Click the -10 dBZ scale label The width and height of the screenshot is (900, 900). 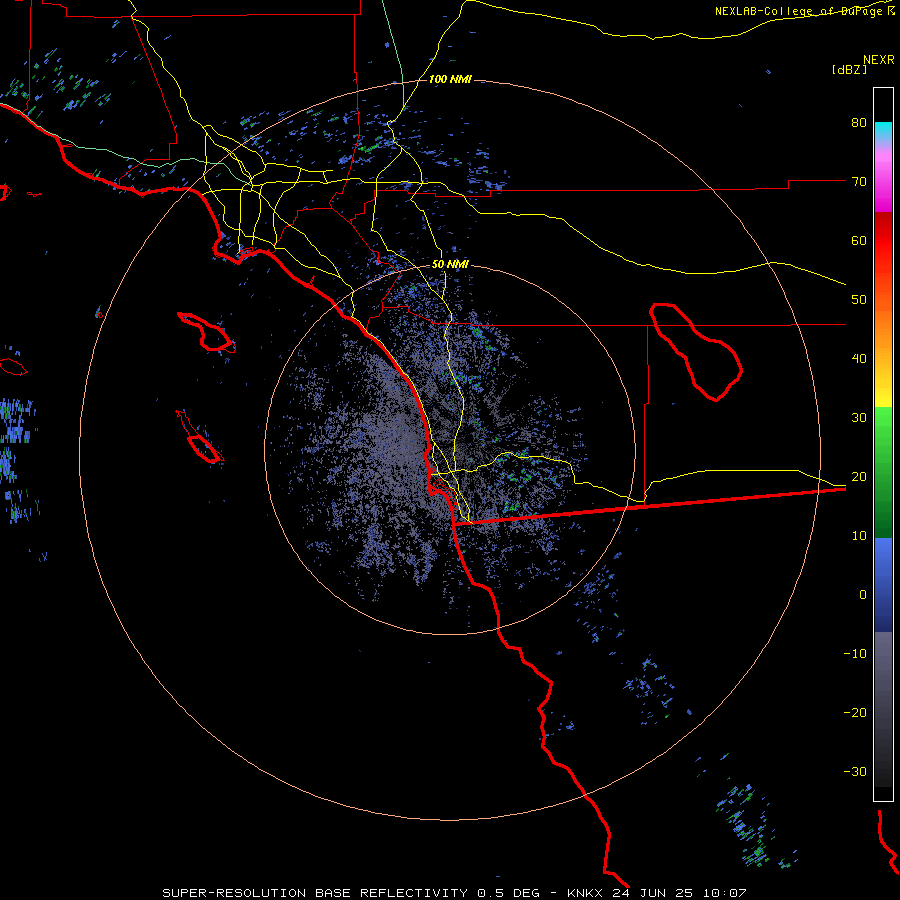(x=855, y=654)
